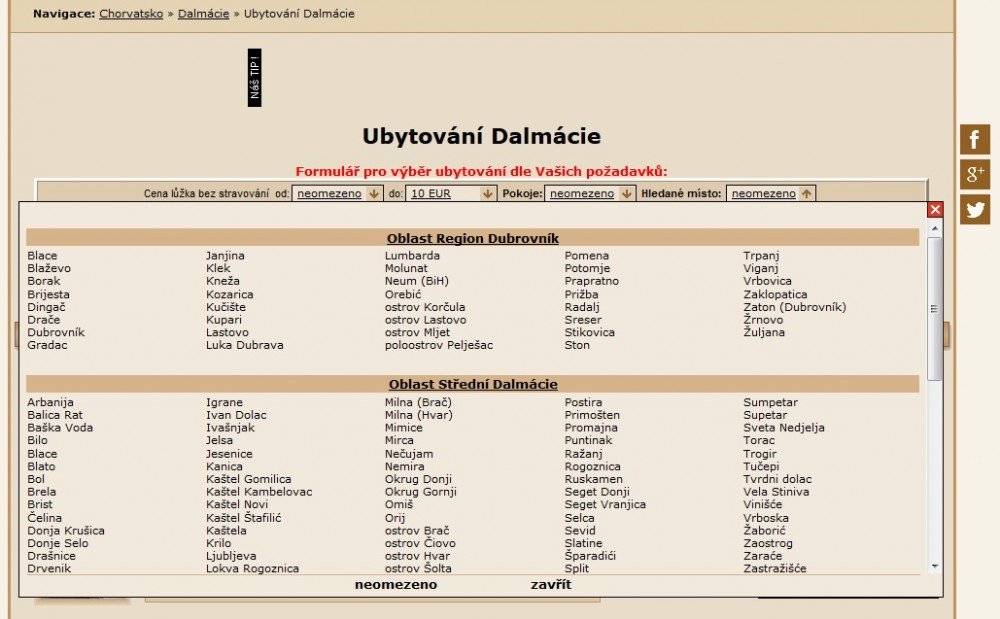Click the Náš TIP vertical badge

[x=254, y=77]
